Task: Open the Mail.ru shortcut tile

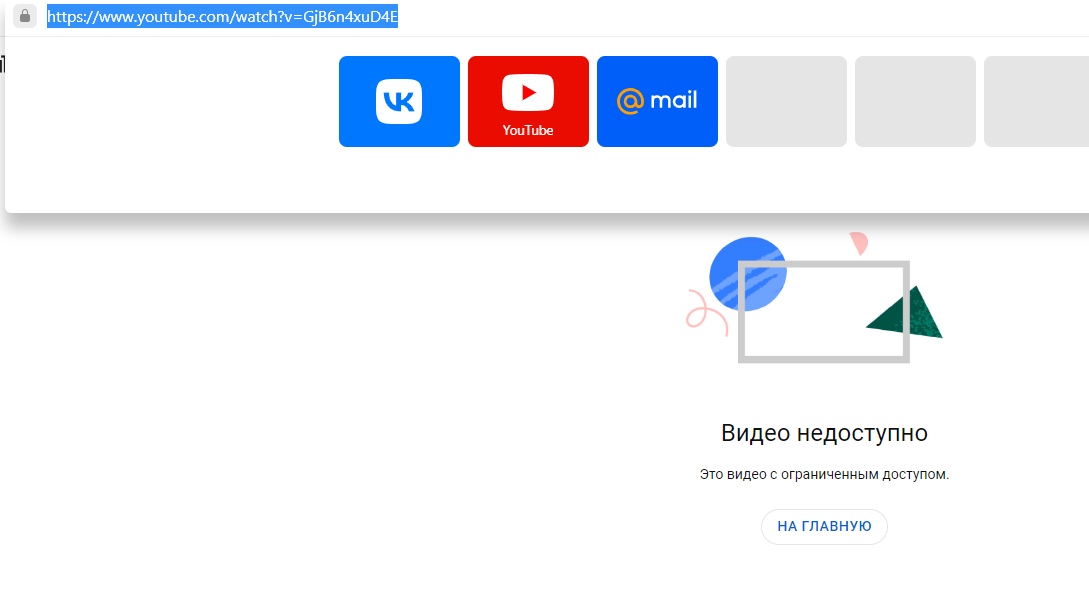Action: click(657, 101)
